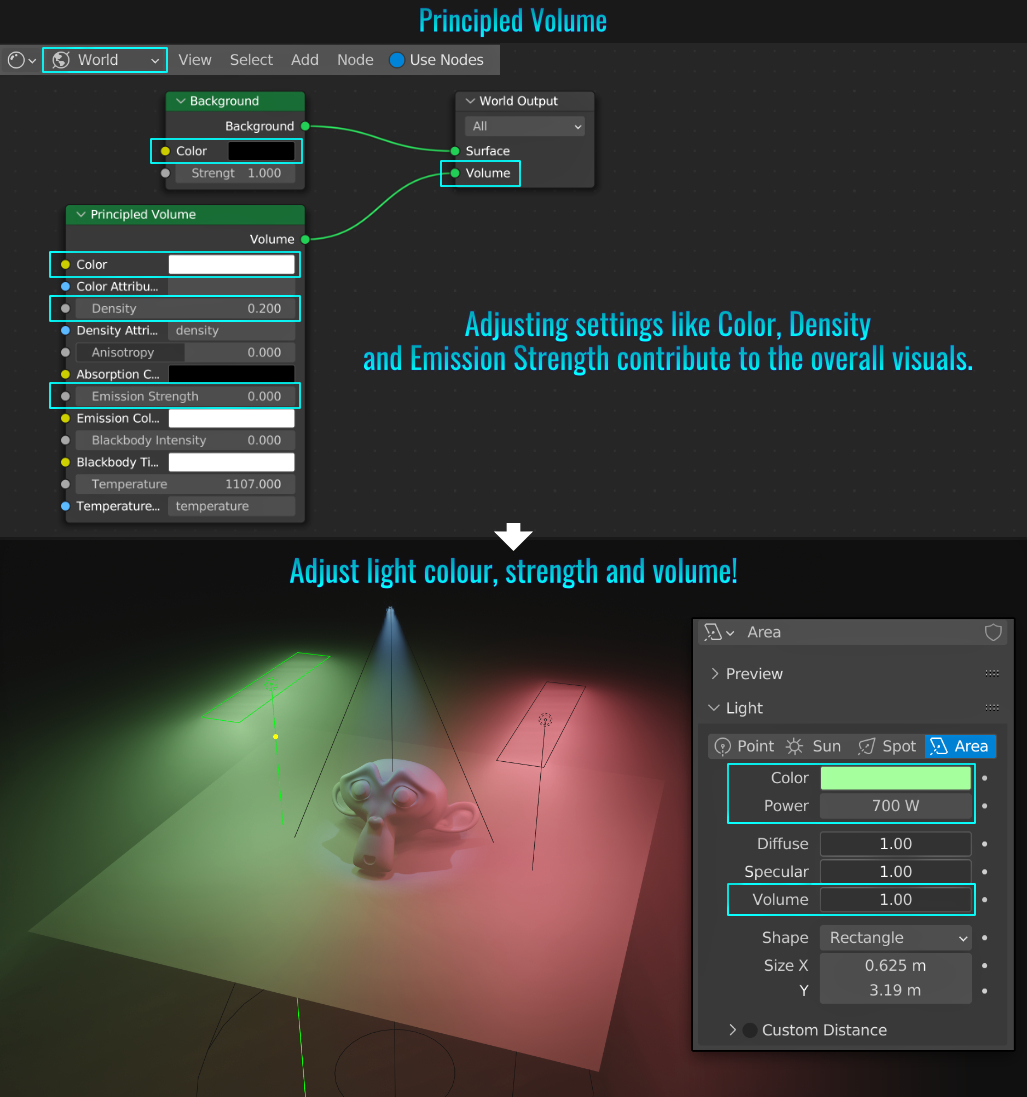
Task: Click the fake user shield icon
Action: (993, 632)
